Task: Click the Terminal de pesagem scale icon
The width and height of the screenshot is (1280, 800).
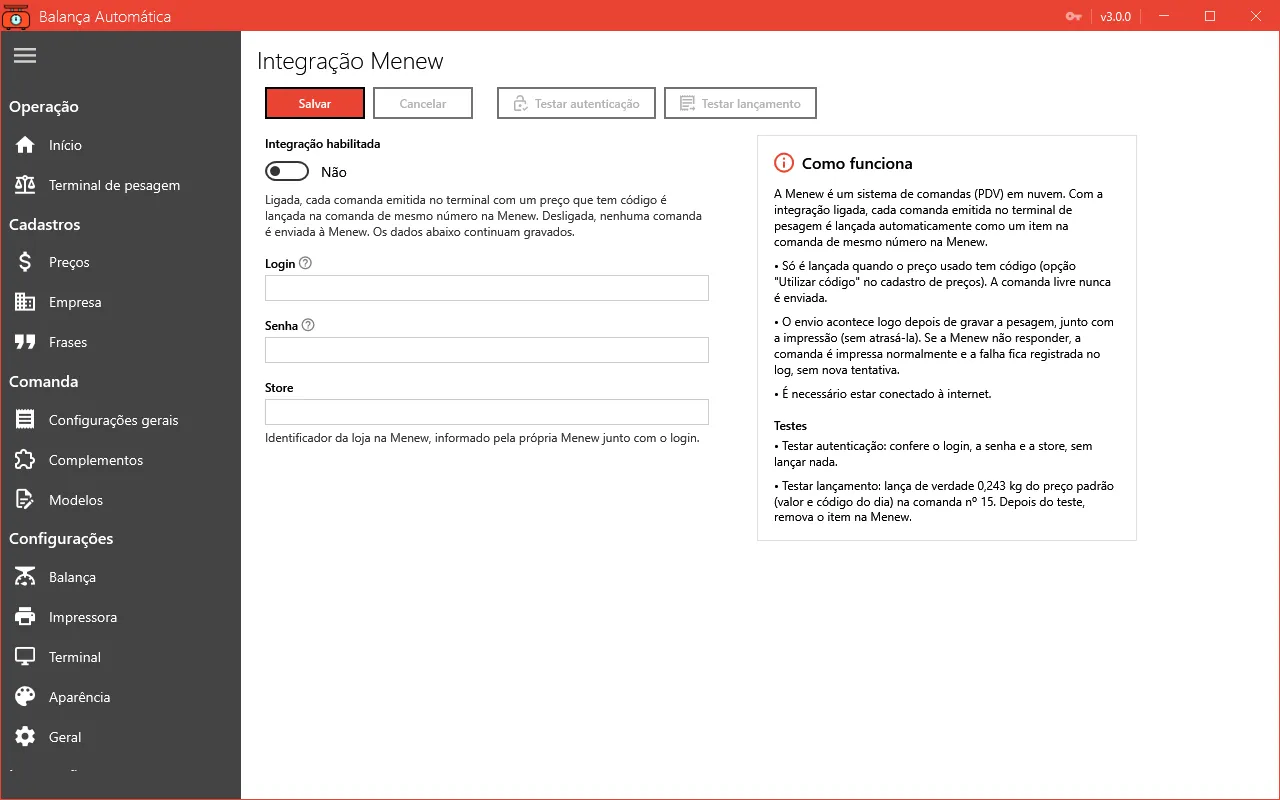Action: (x=25, y=185)
